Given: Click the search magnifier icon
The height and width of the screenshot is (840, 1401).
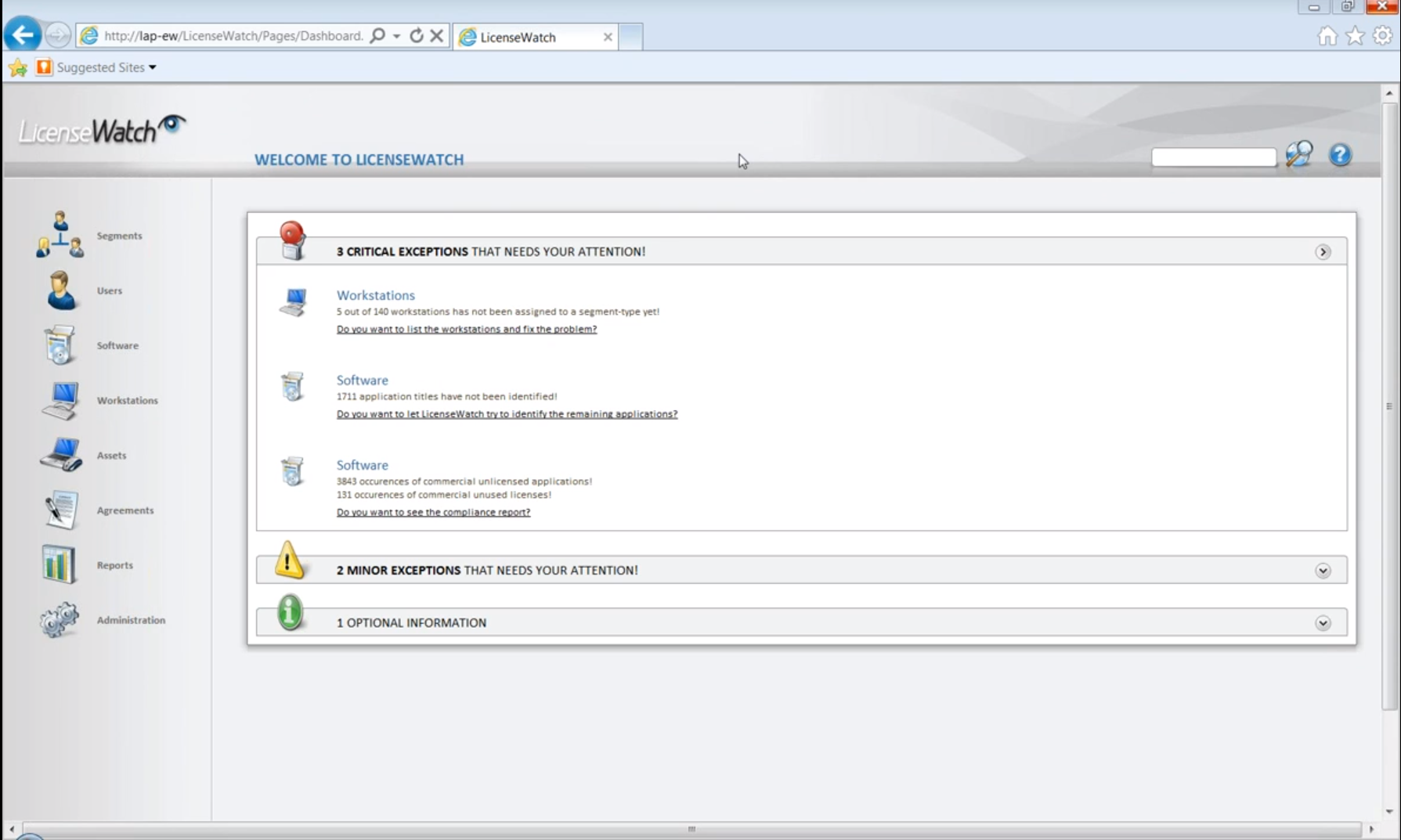Looking at the screenshot, I should pyautogui.click(x=1299, y=154).
